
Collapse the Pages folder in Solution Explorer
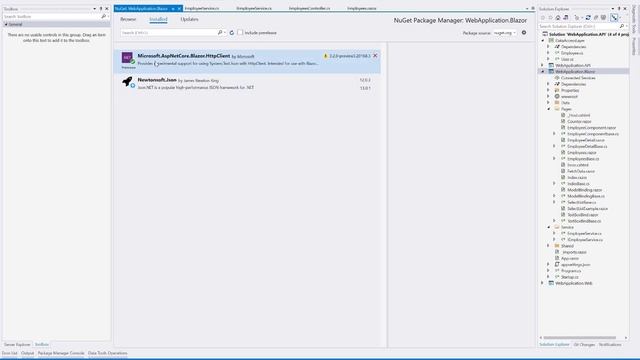pyautogui.click(x=549, y=109)
